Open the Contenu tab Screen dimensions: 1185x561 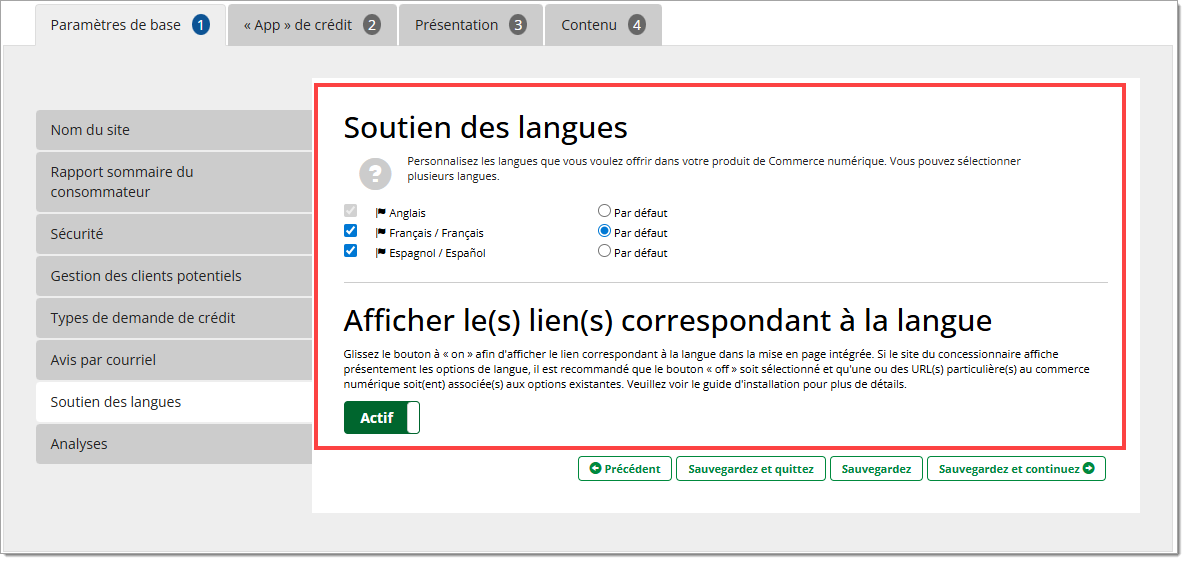589,25
